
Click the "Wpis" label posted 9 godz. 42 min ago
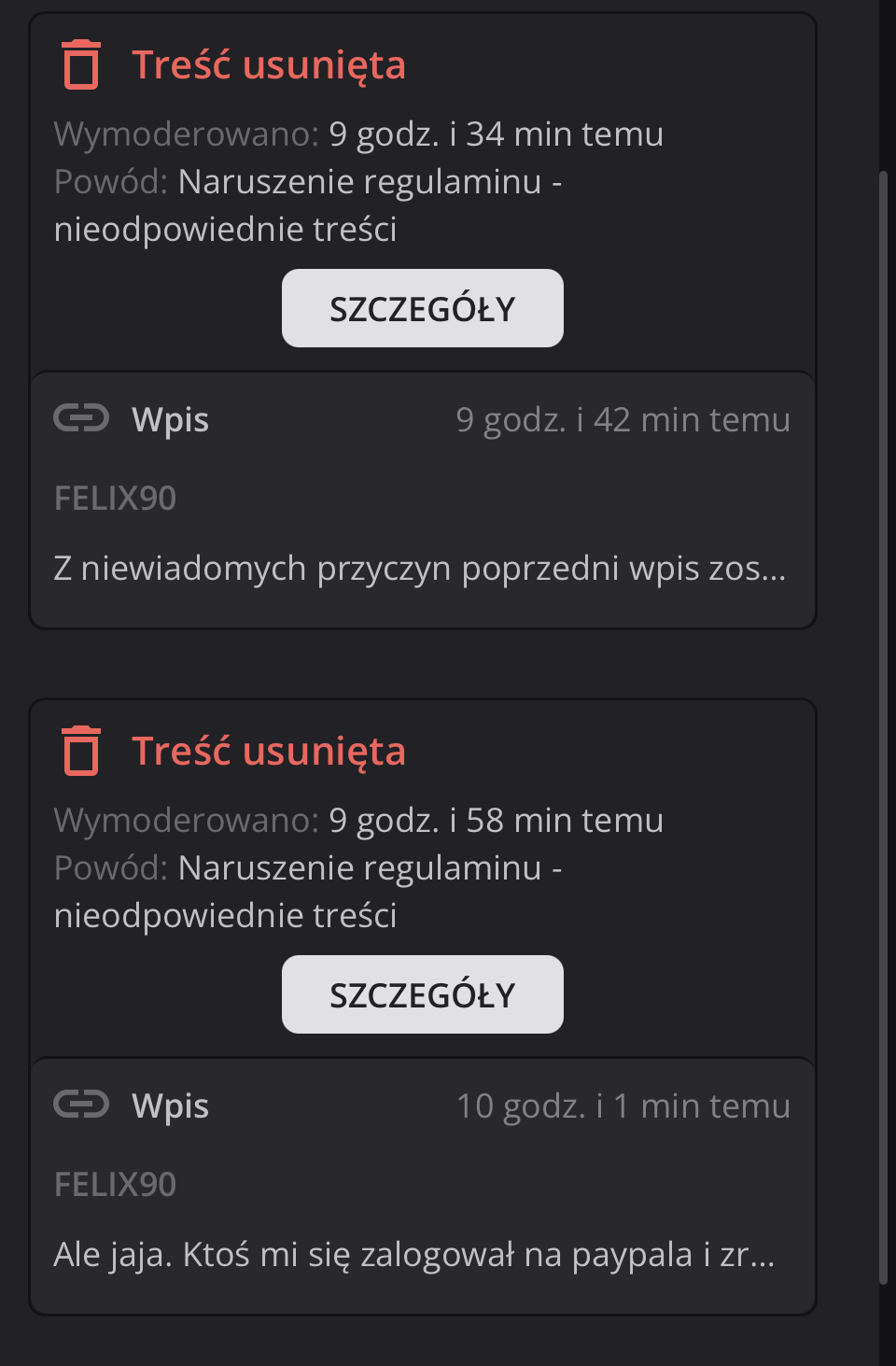tap(171, 420)
